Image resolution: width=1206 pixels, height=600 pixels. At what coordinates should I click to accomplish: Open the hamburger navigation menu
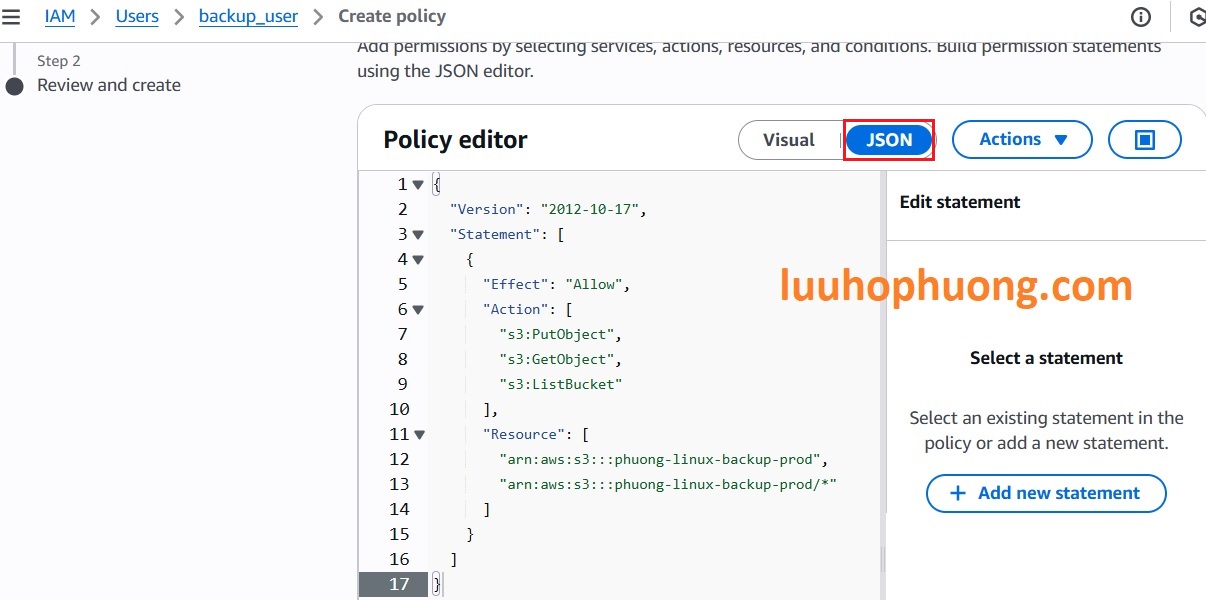coord(11,17)
